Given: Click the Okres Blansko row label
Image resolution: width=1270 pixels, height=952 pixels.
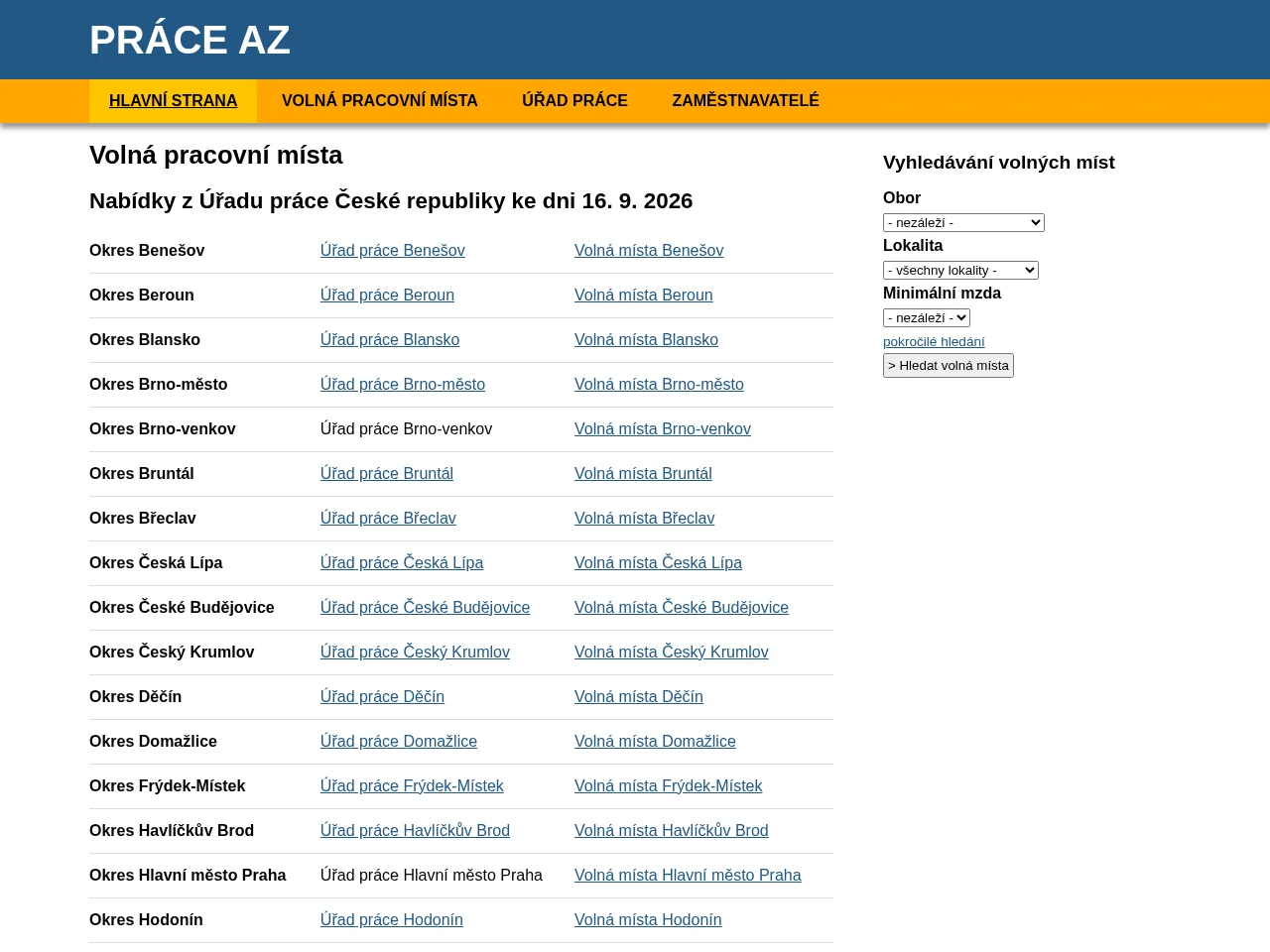Looking at the screenshot, I should (145, 340).
